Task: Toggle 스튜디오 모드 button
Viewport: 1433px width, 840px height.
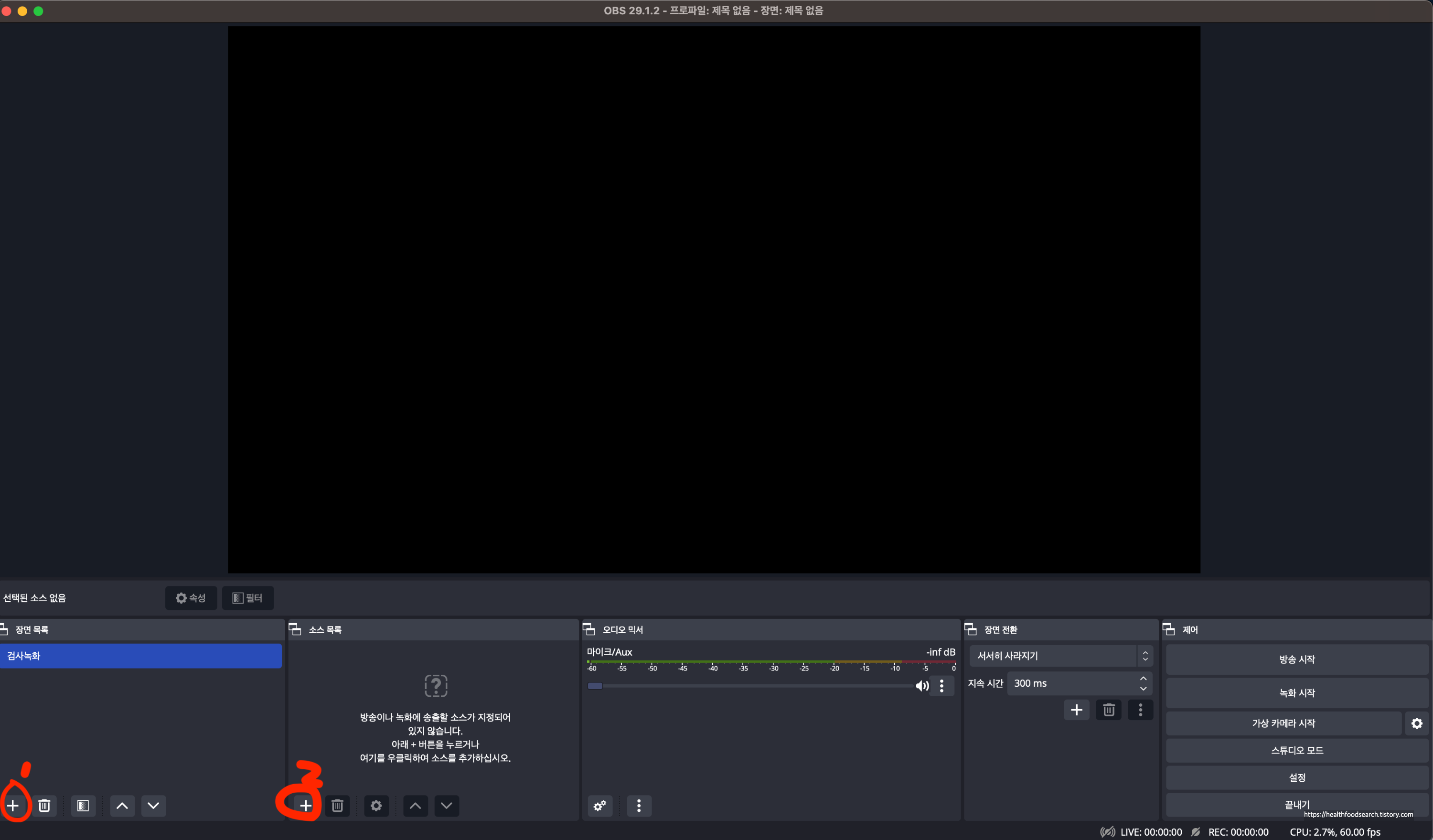Action: 1296,750
